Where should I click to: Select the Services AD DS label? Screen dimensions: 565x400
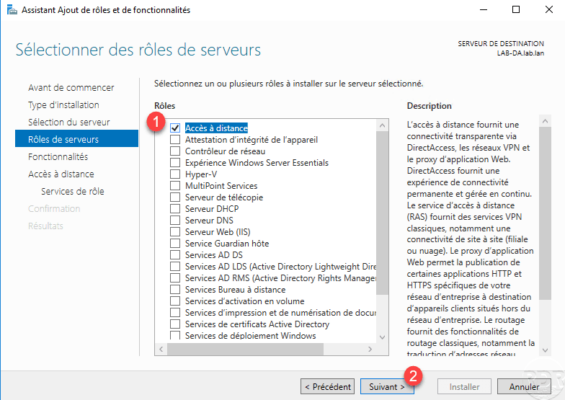tap(214, 255)
